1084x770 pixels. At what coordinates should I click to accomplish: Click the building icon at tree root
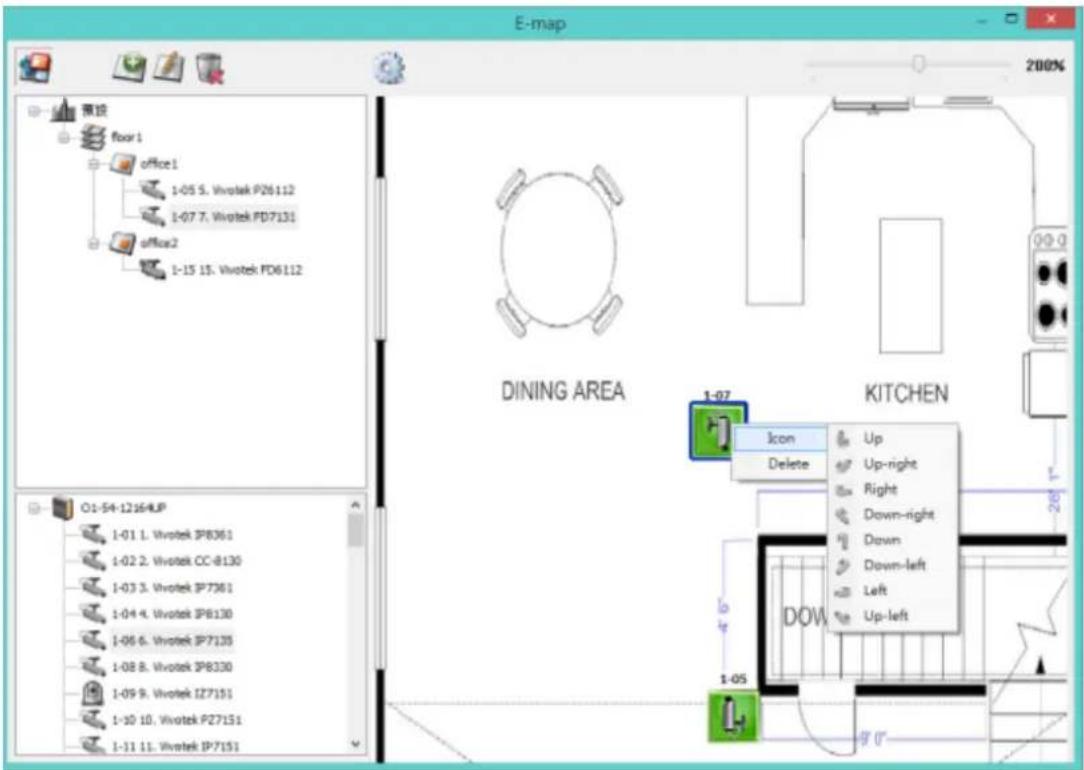click(64, 110)
